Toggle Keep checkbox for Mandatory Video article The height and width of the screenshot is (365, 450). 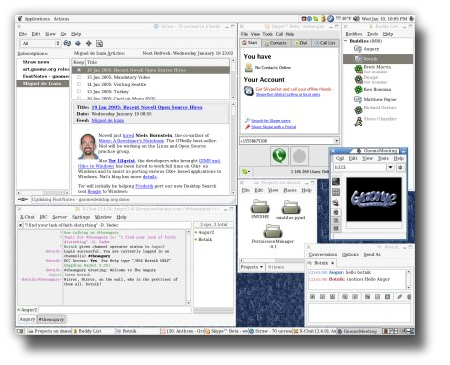(79, 77)
